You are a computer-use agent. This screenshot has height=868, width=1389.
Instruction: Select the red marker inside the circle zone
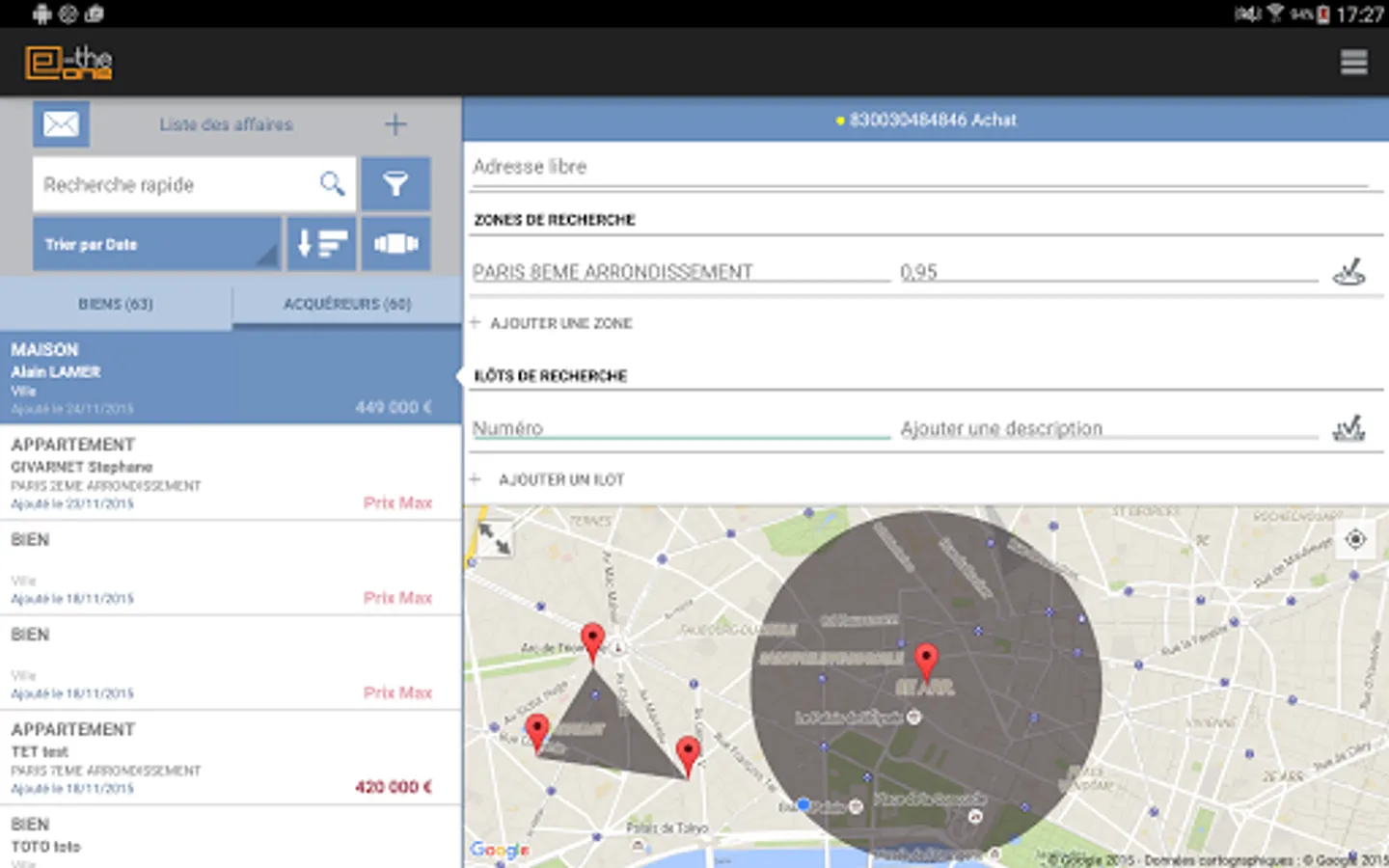[926, 662]
